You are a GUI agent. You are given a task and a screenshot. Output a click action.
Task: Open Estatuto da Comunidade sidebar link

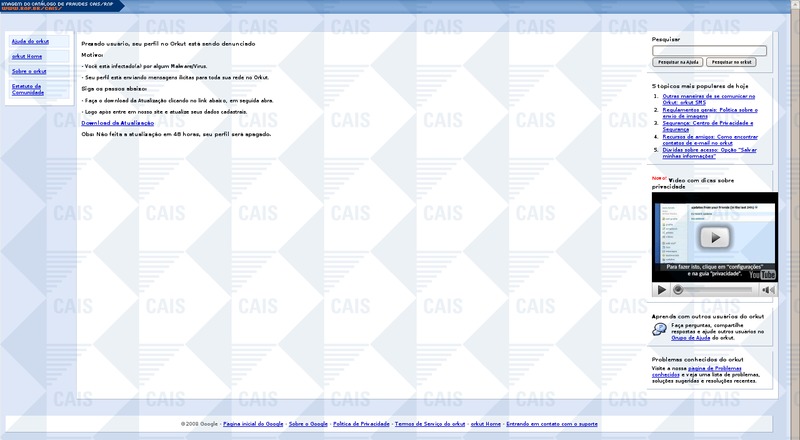[x=28, y=89]
